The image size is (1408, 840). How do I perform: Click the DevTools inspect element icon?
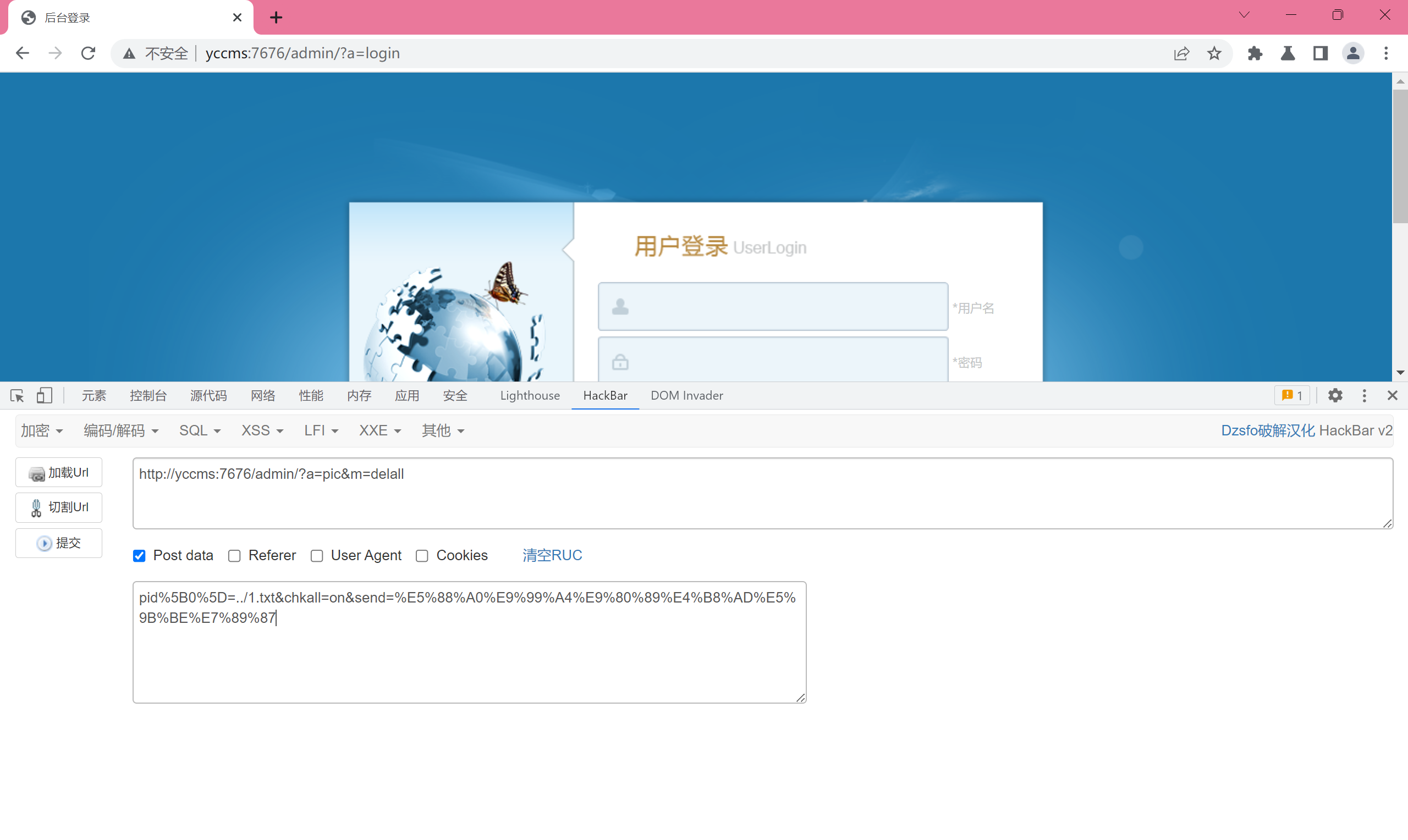(17, 396)
